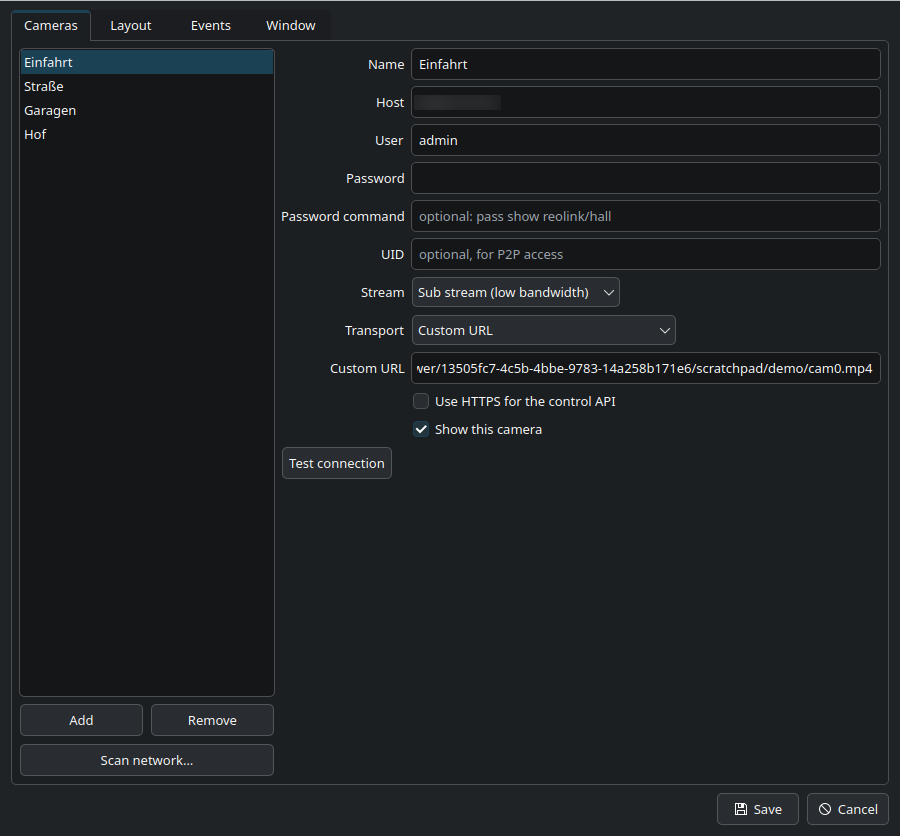Image resolution: width=900 pixels, height=836 pixels.
Task: Open the Events tab
Action: (x=211, y=25)
